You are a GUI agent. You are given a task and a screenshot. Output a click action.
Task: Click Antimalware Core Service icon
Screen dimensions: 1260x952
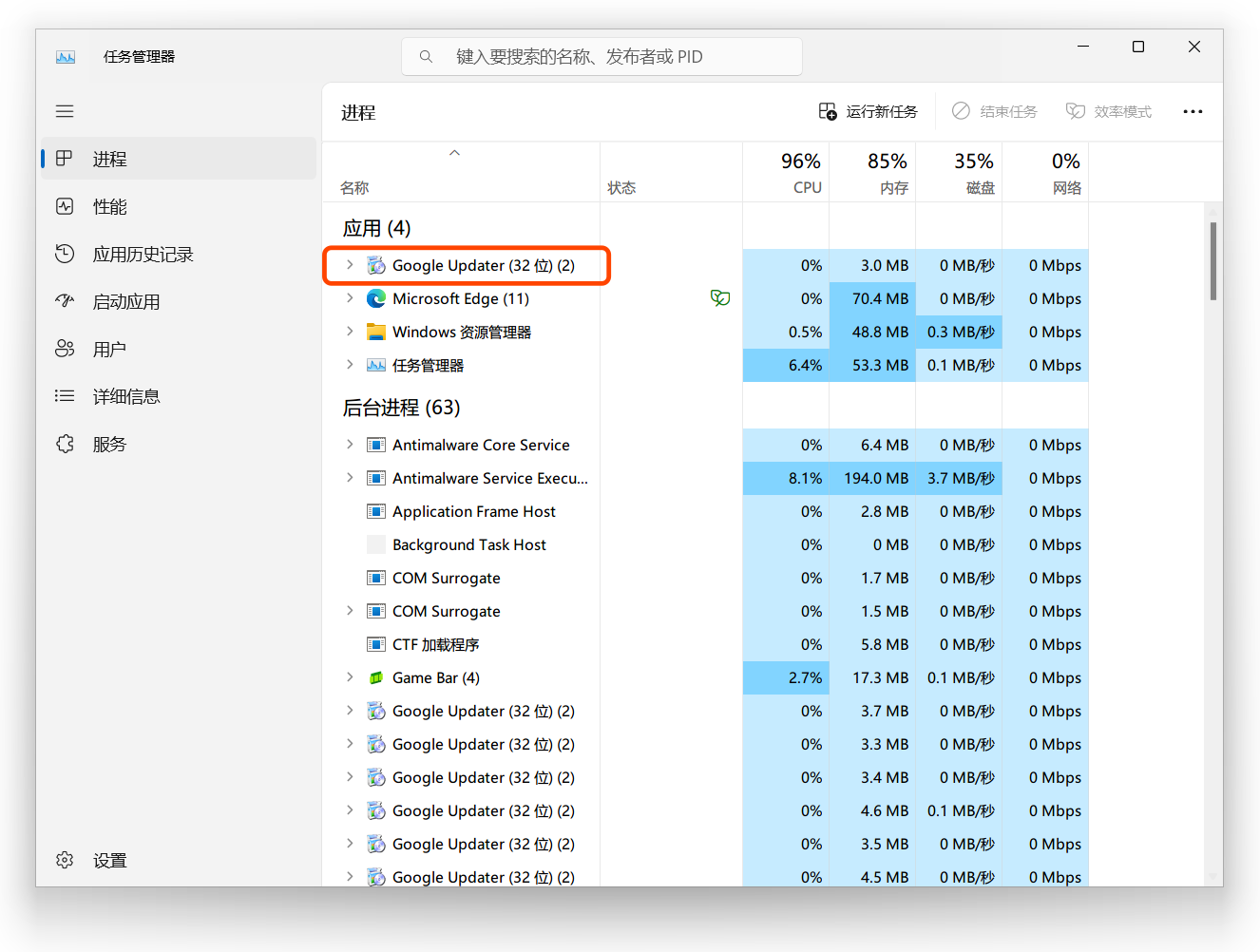tap(376, 445)
